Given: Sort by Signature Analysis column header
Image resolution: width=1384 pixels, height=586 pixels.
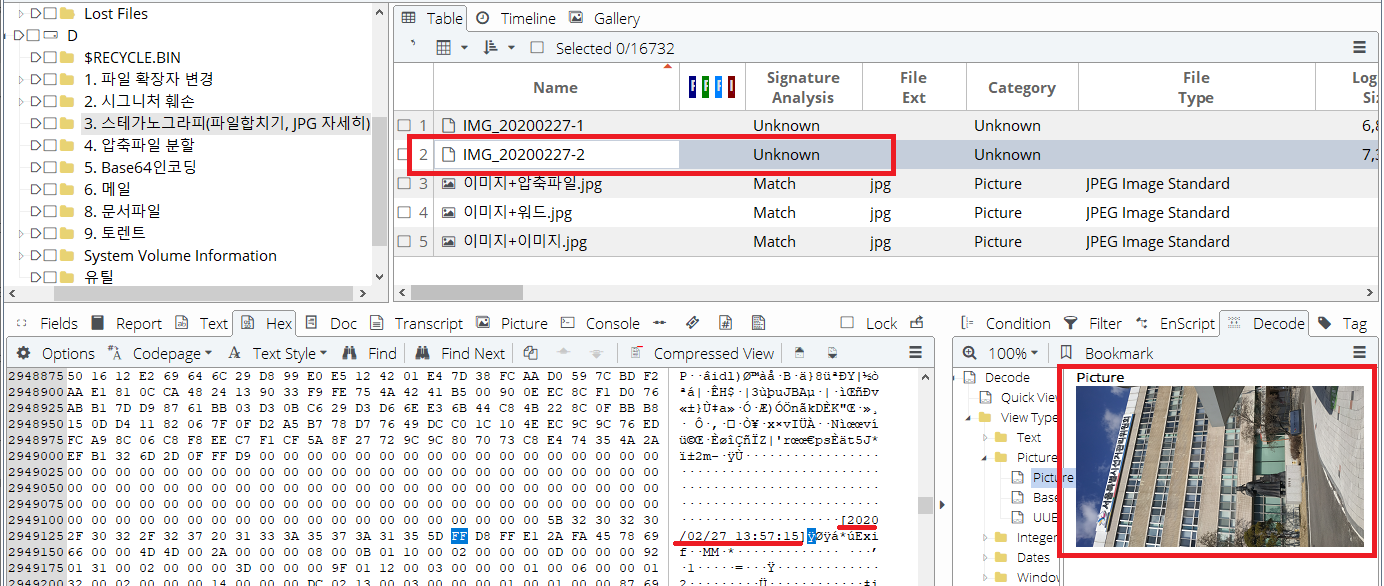Looking at the screenshot, I should [802, 88].
